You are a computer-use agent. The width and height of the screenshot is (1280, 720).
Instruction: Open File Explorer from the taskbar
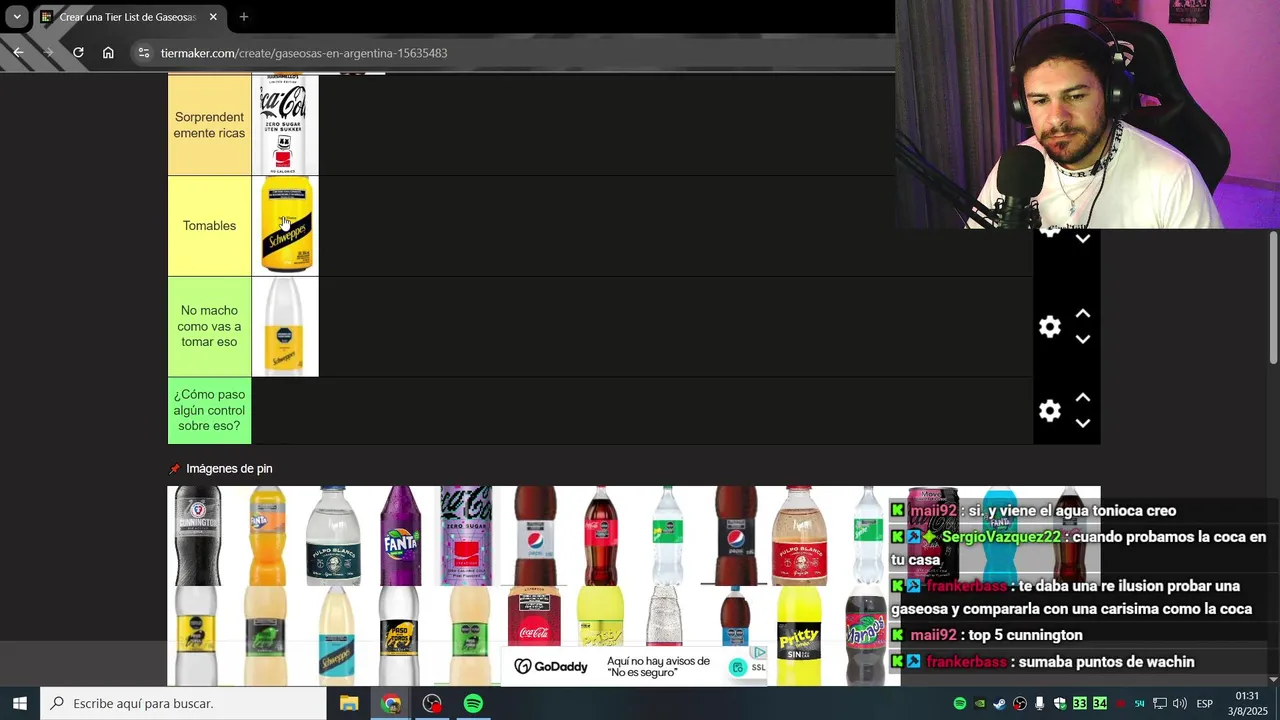point(349,704)
